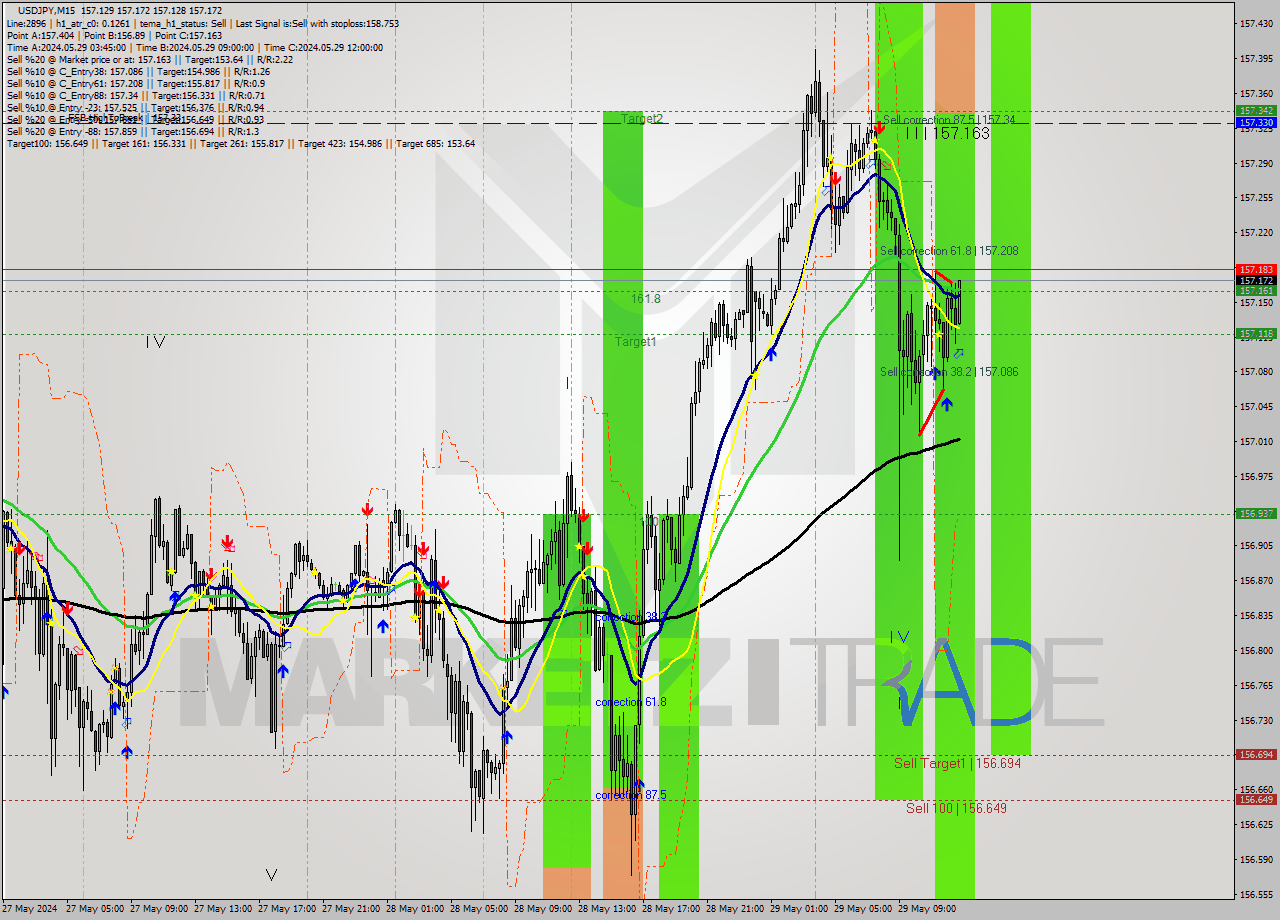
Task: Click 156.870 on the price axis
Action: click(1256, 581)
